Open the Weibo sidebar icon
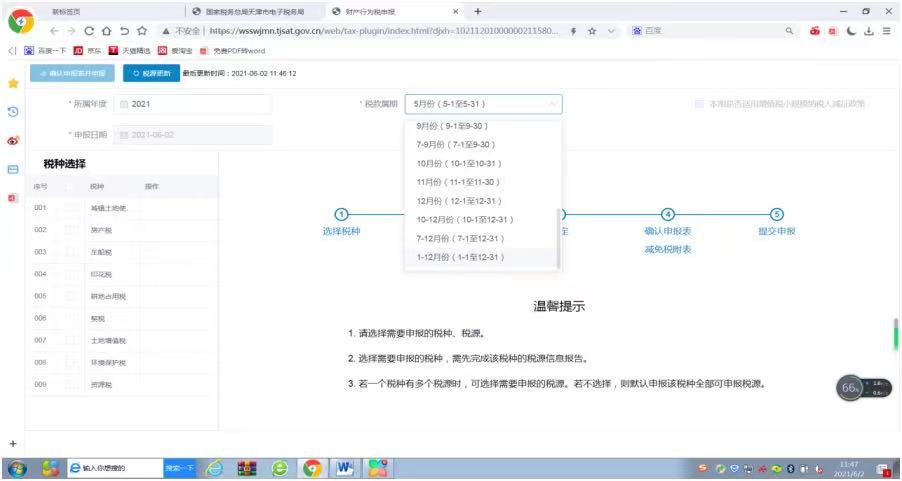 coord(13,140)
